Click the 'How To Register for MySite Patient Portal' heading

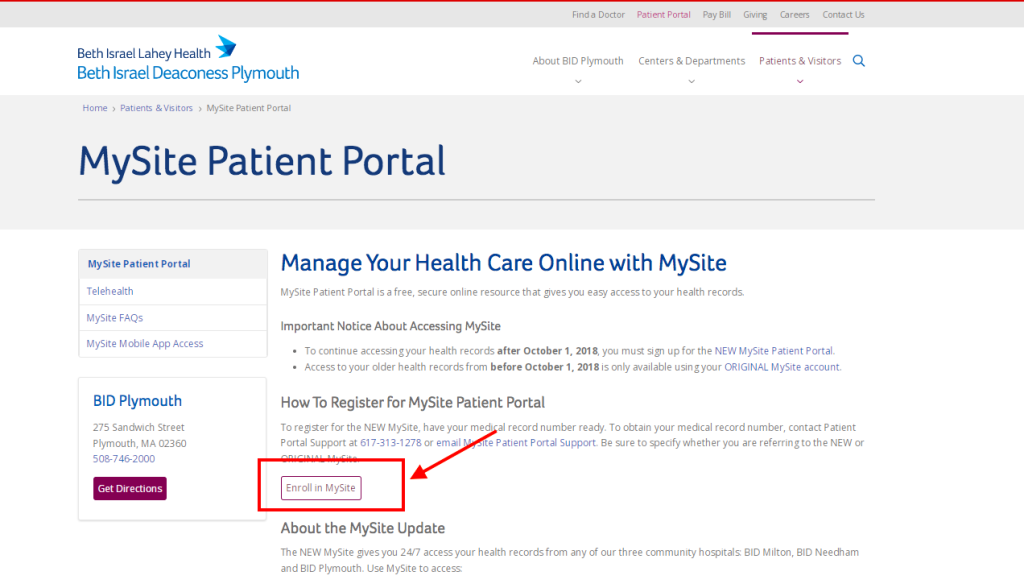(x=413, y=402)
